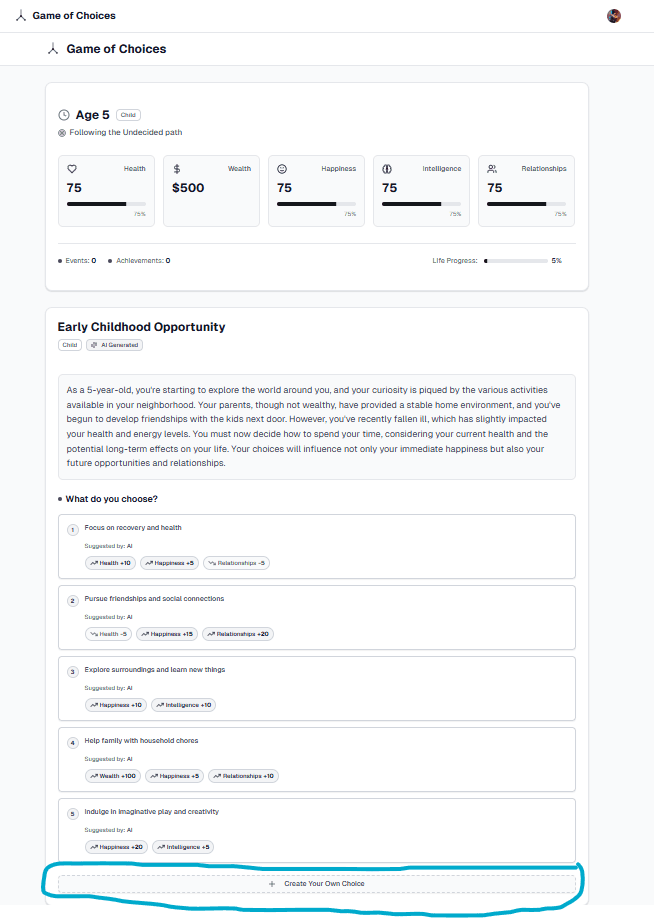Click the dollar Wealth icon
This screenshot has height=918, width=654.
click(x=177, y=169)
